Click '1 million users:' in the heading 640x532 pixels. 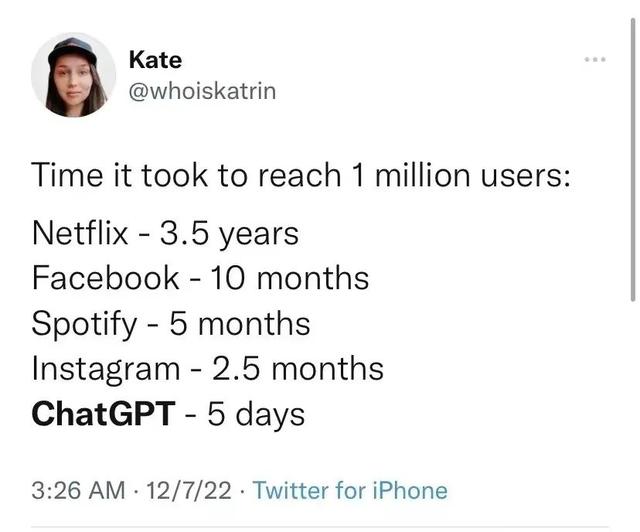coord(460,176)
